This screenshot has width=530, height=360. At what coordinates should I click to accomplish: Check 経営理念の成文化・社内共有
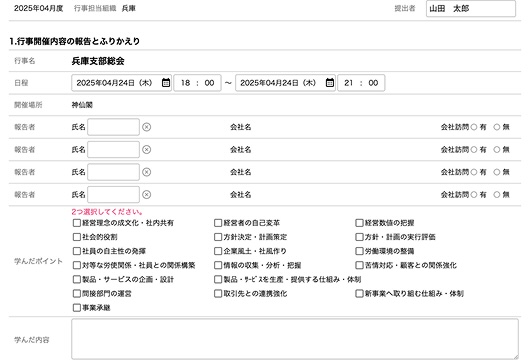(x=77, y=223)
